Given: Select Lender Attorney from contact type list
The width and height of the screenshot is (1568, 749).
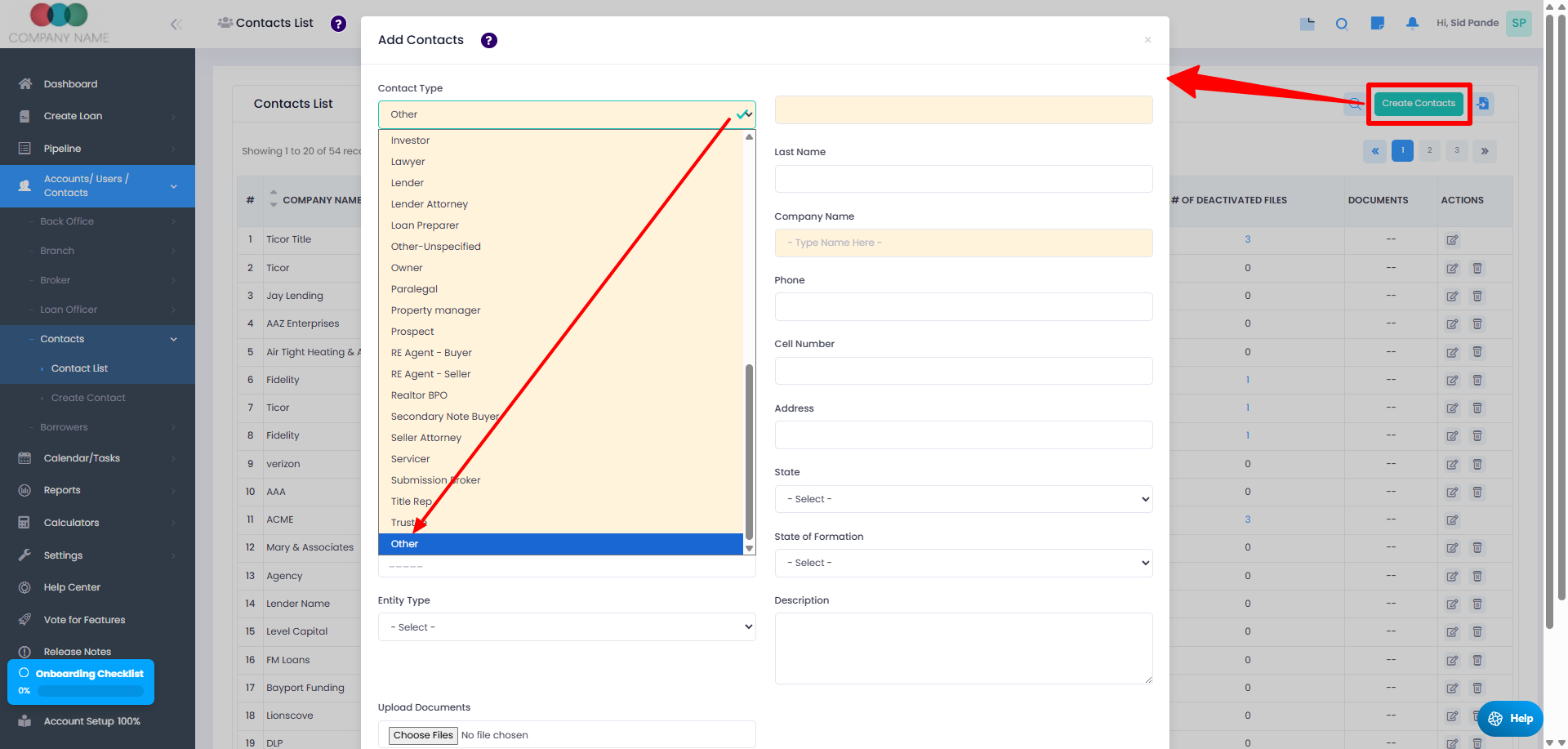Looking at the screenshot, I should click(x=430, y=204).
